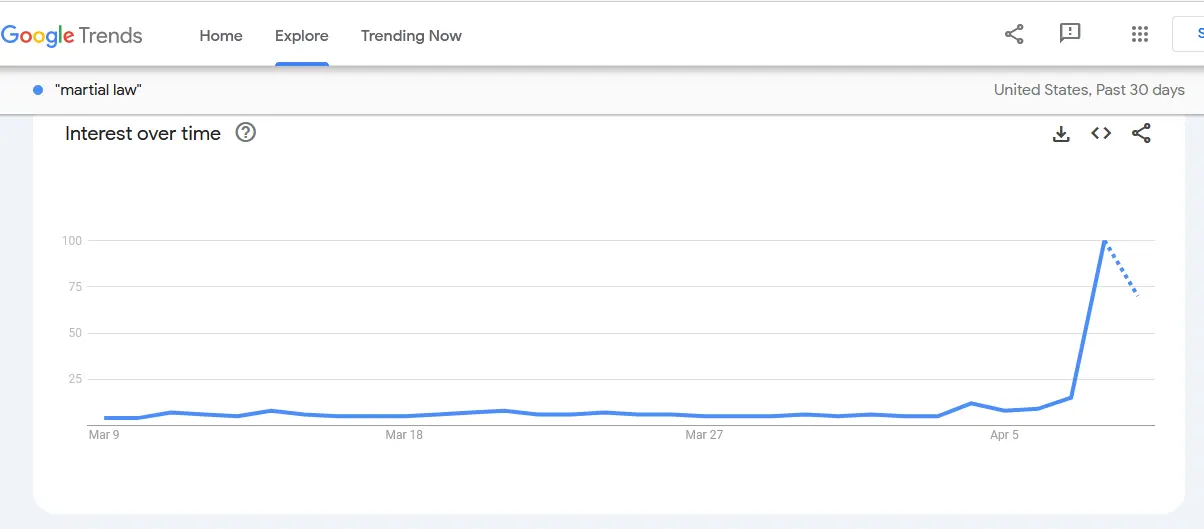
Task: Click the dotted partial-data line segment
Action: [1122, 269]
